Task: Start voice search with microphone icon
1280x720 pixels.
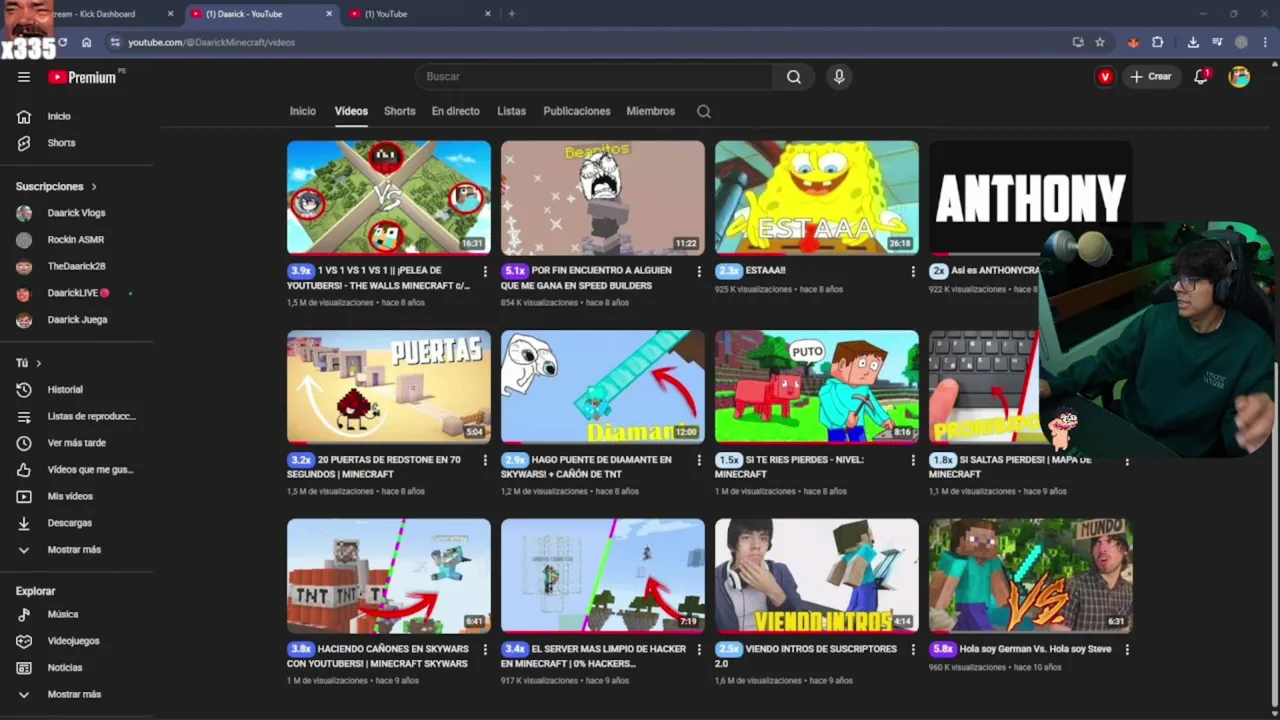Action: [x=839, y=77]
